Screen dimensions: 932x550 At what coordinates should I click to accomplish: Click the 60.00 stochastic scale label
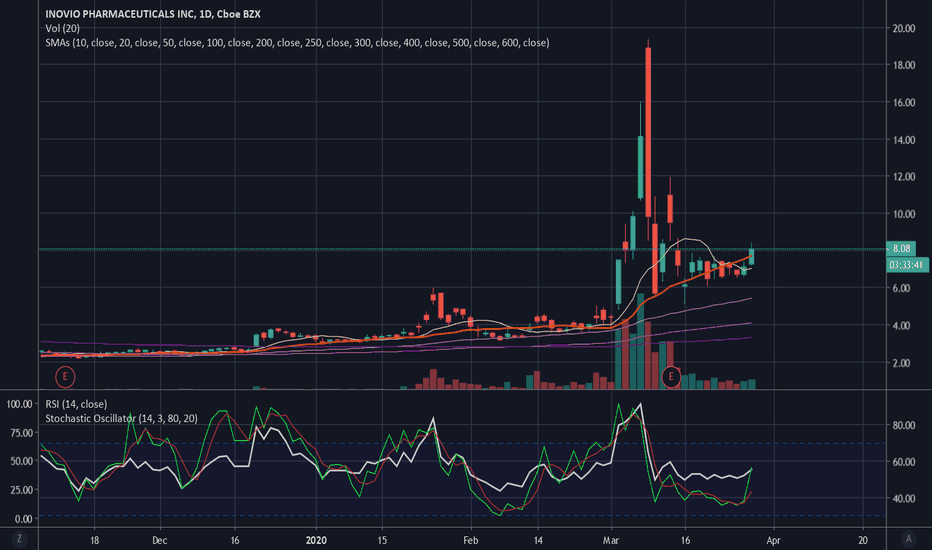point(903,461)
